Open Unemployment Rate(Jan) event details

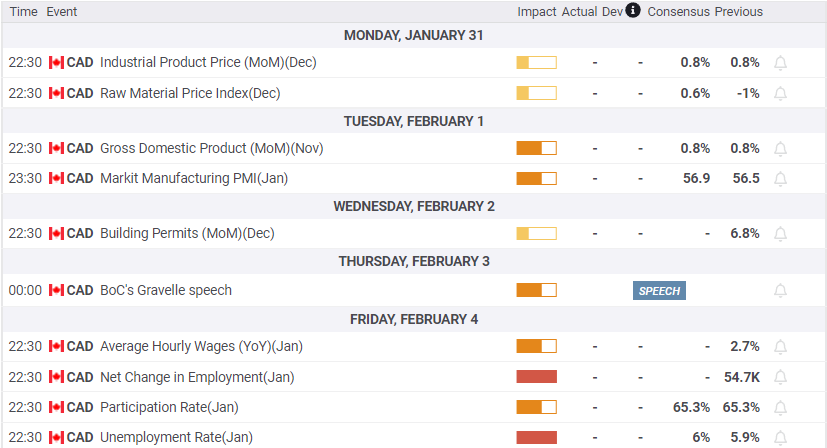click(176, 437)
